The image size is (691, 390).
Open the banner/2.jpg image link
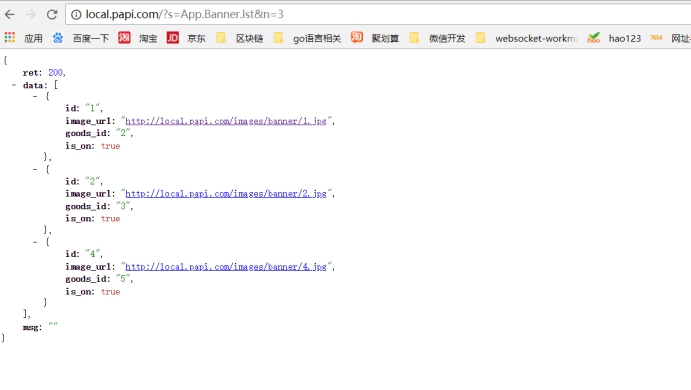pyautogui.click(x=226, y=194)
